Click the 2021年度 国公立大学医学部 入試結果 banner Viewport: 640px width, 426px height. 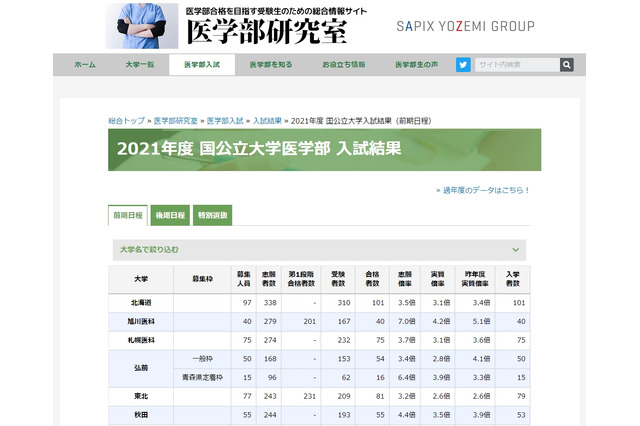click(324, 150)
